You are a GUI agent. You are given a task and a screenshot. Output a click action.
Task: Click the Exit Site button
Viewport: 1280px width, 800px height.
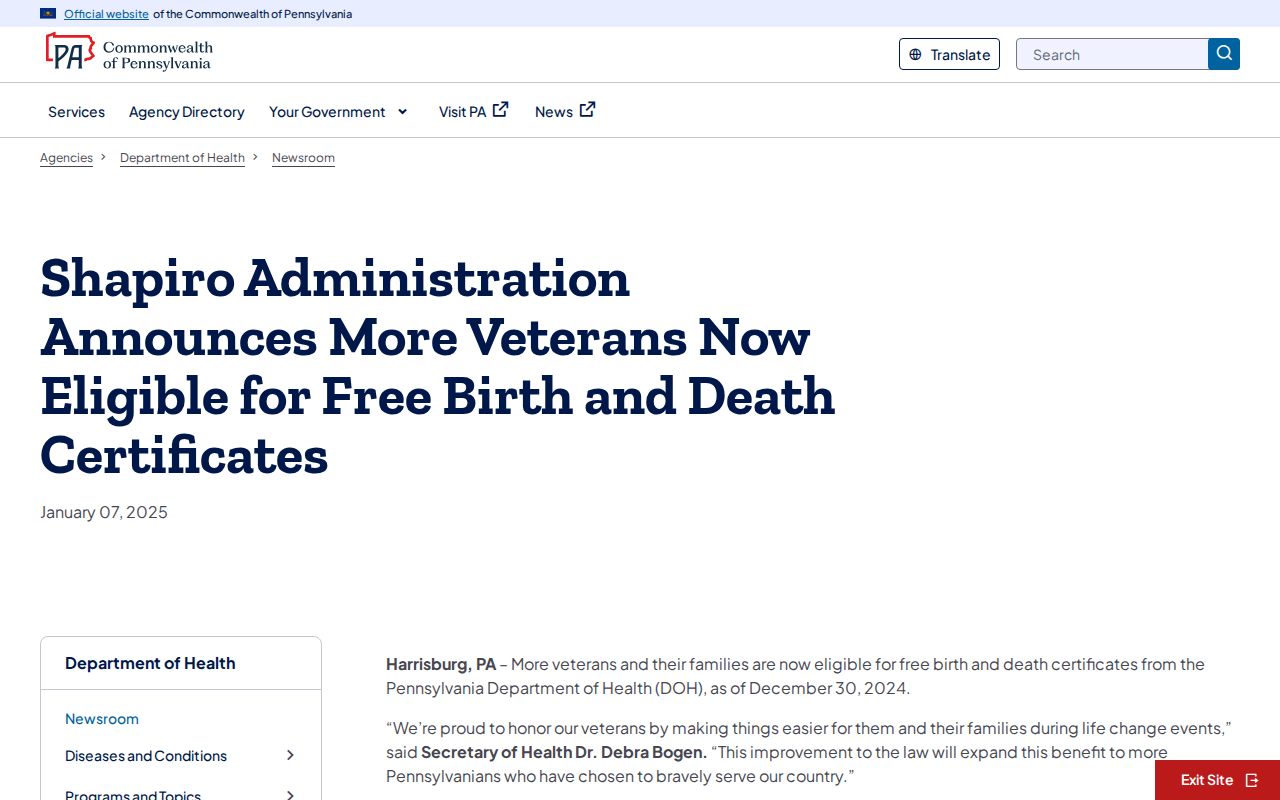[x=1217, y=780]
